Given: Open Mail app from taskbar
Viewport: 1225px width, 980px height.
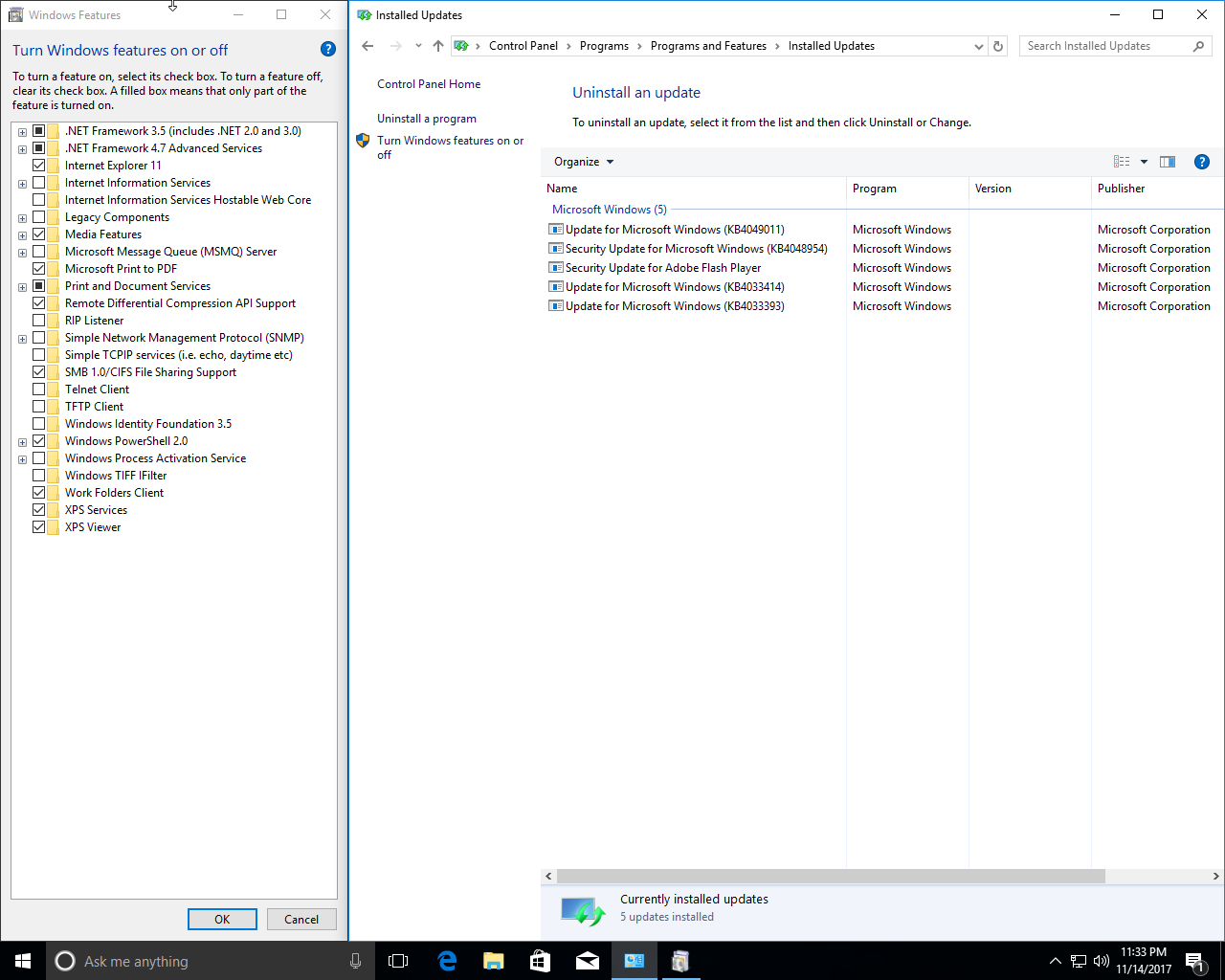Looking at the screenshot, I should click(588, 961).
